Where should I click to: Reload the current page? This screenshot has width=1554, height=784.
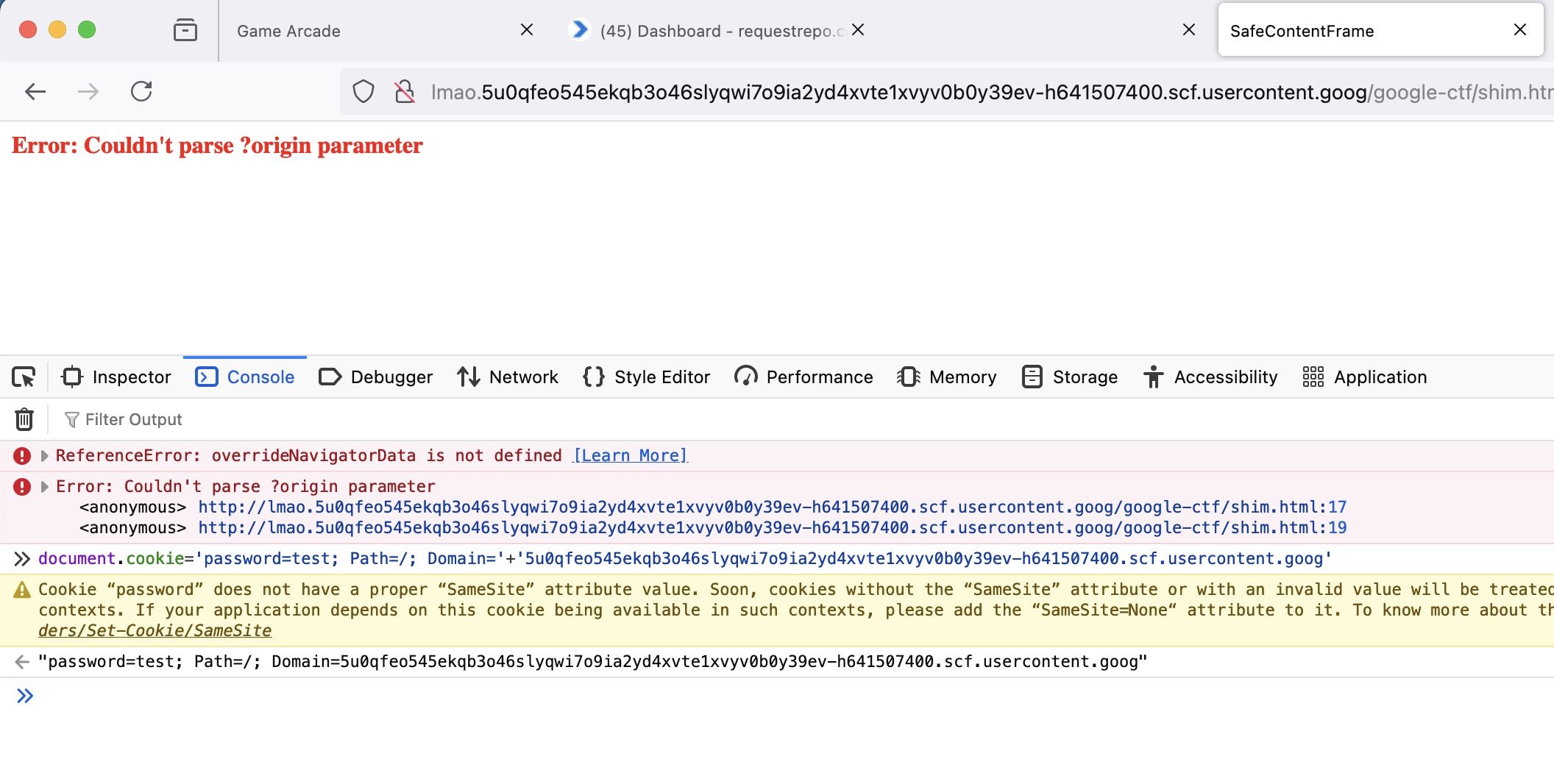click(x=141, y=92)
